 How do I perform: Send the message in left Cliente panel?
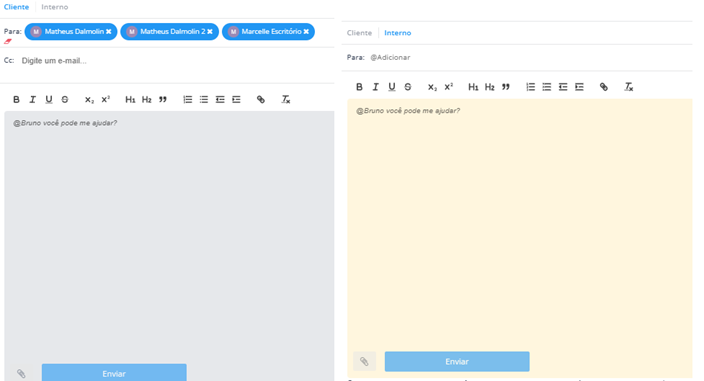114,373
